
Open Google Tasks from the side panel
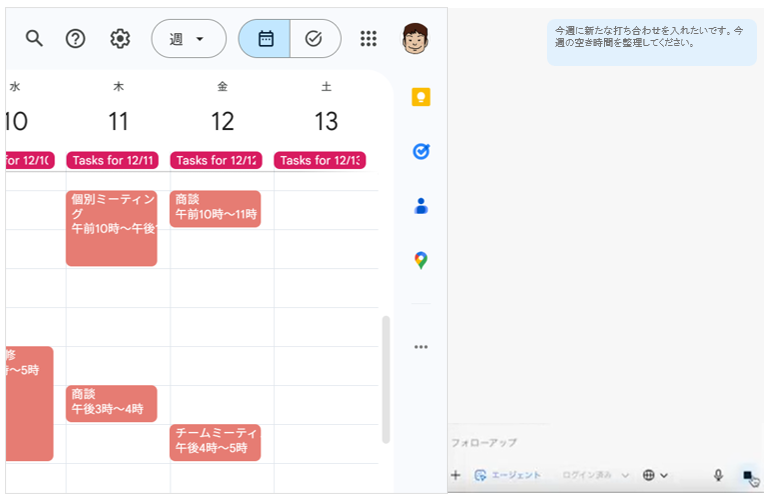point(421,151)
